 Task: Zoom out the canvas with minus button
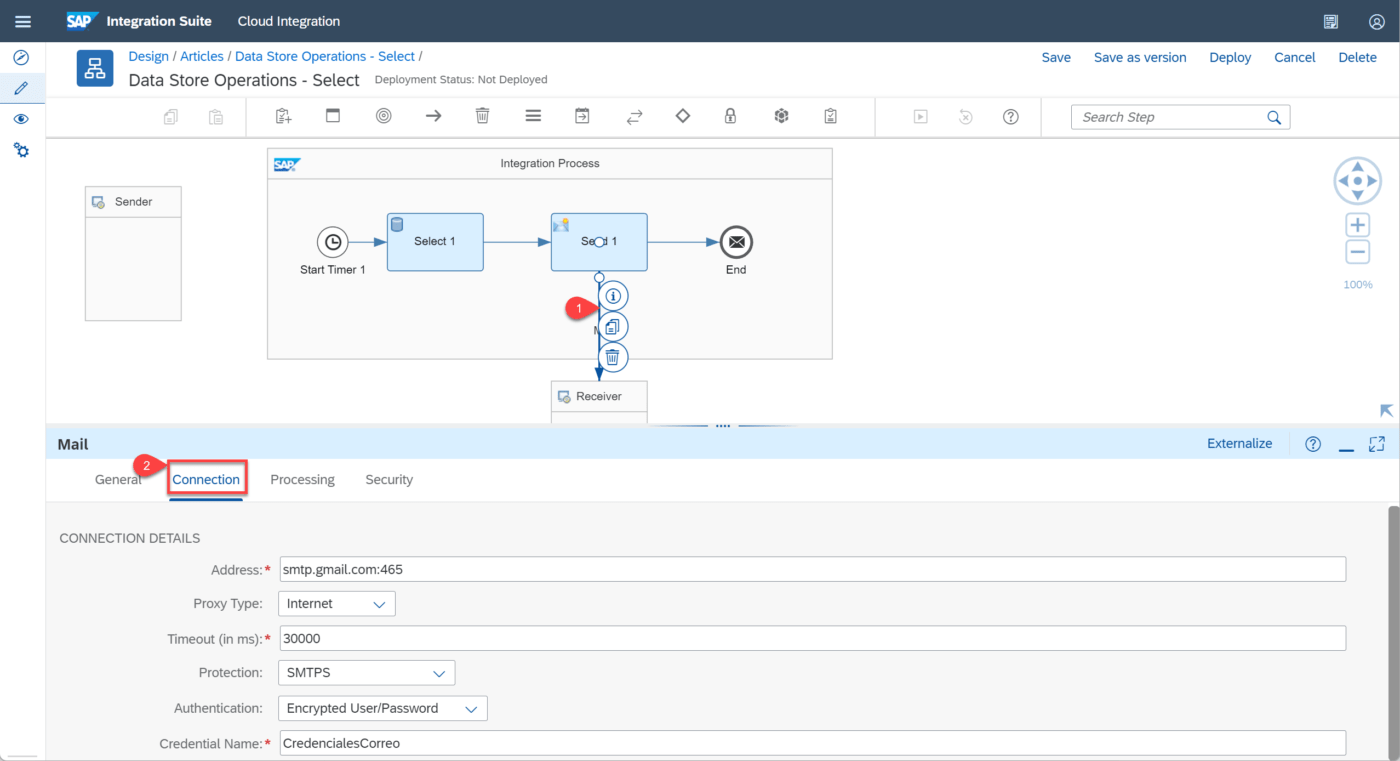tap(1357, 253)
